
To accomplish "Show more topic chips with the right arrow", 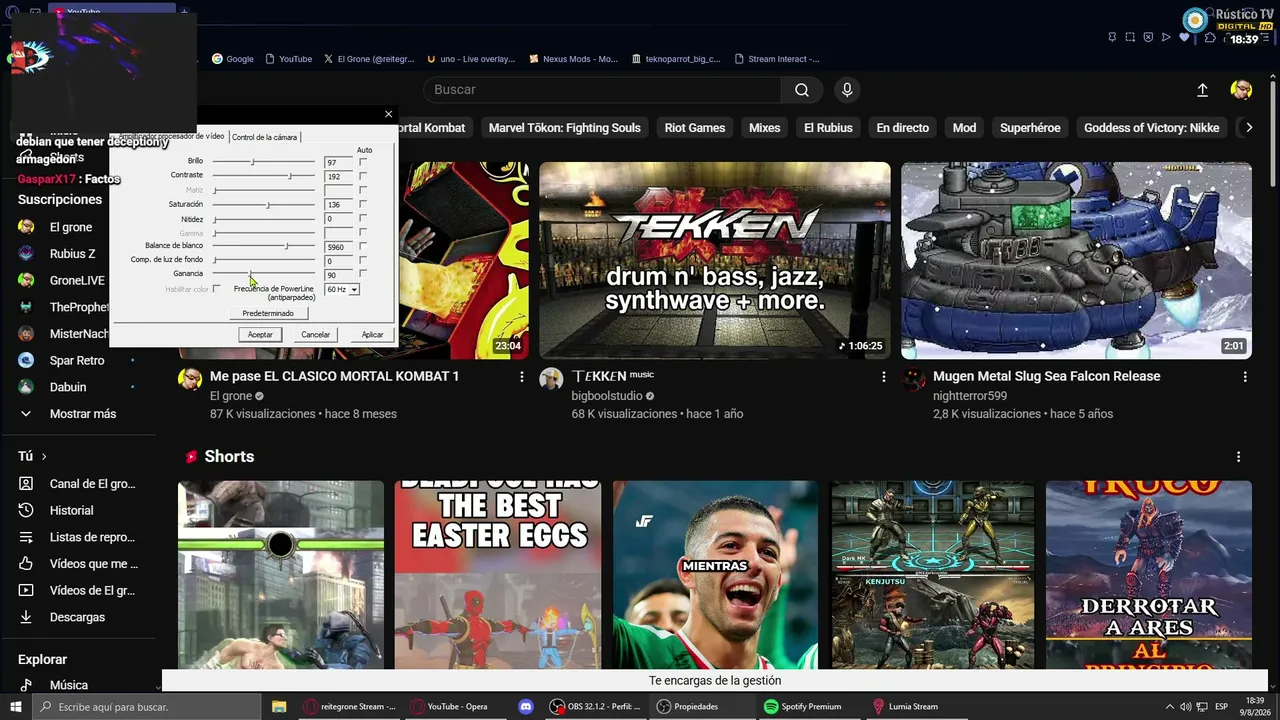I will (1248, 128).
